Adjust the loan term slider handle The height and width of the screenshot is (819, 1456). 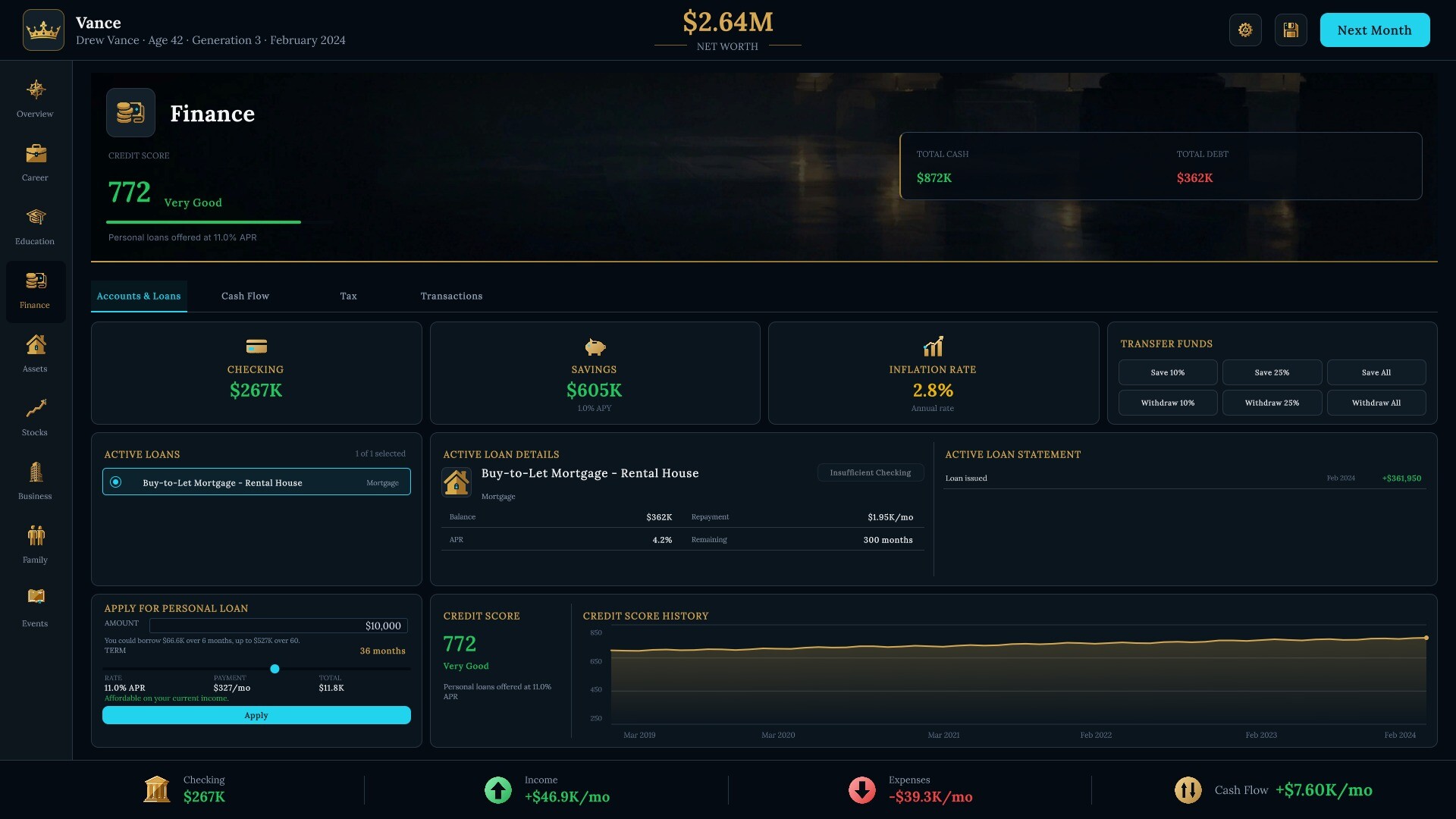(x=275, y=669)
